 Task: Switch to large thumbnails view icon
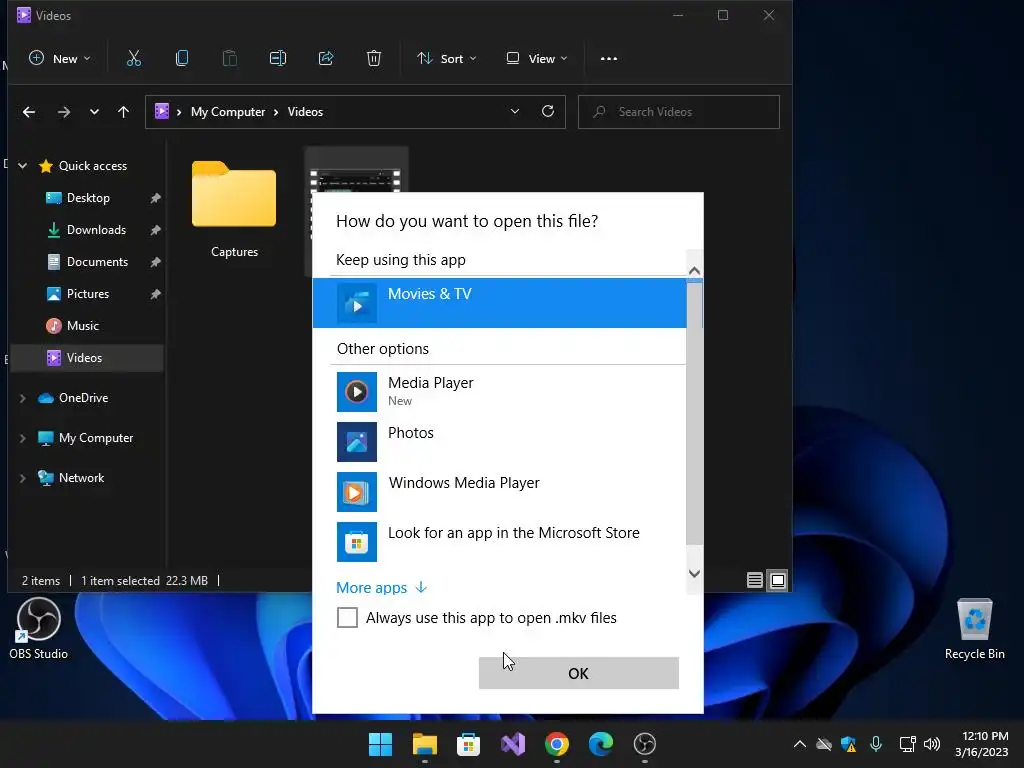click(778, 580)
